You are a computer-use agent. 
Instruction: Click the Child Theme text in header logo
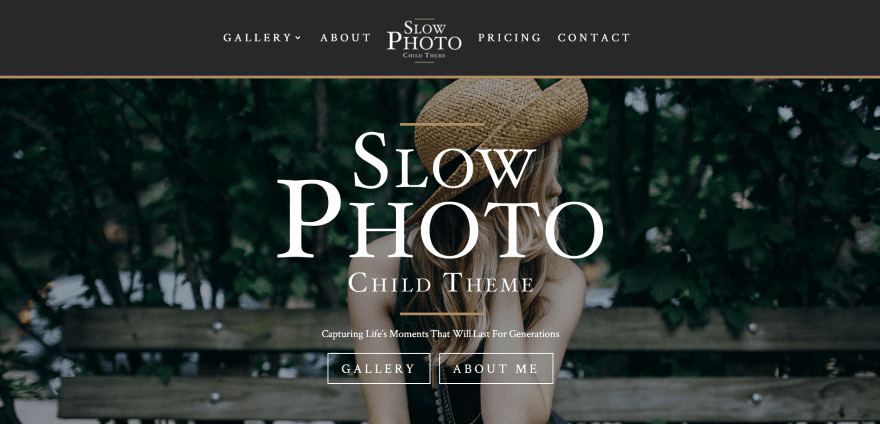coord(424,56)
